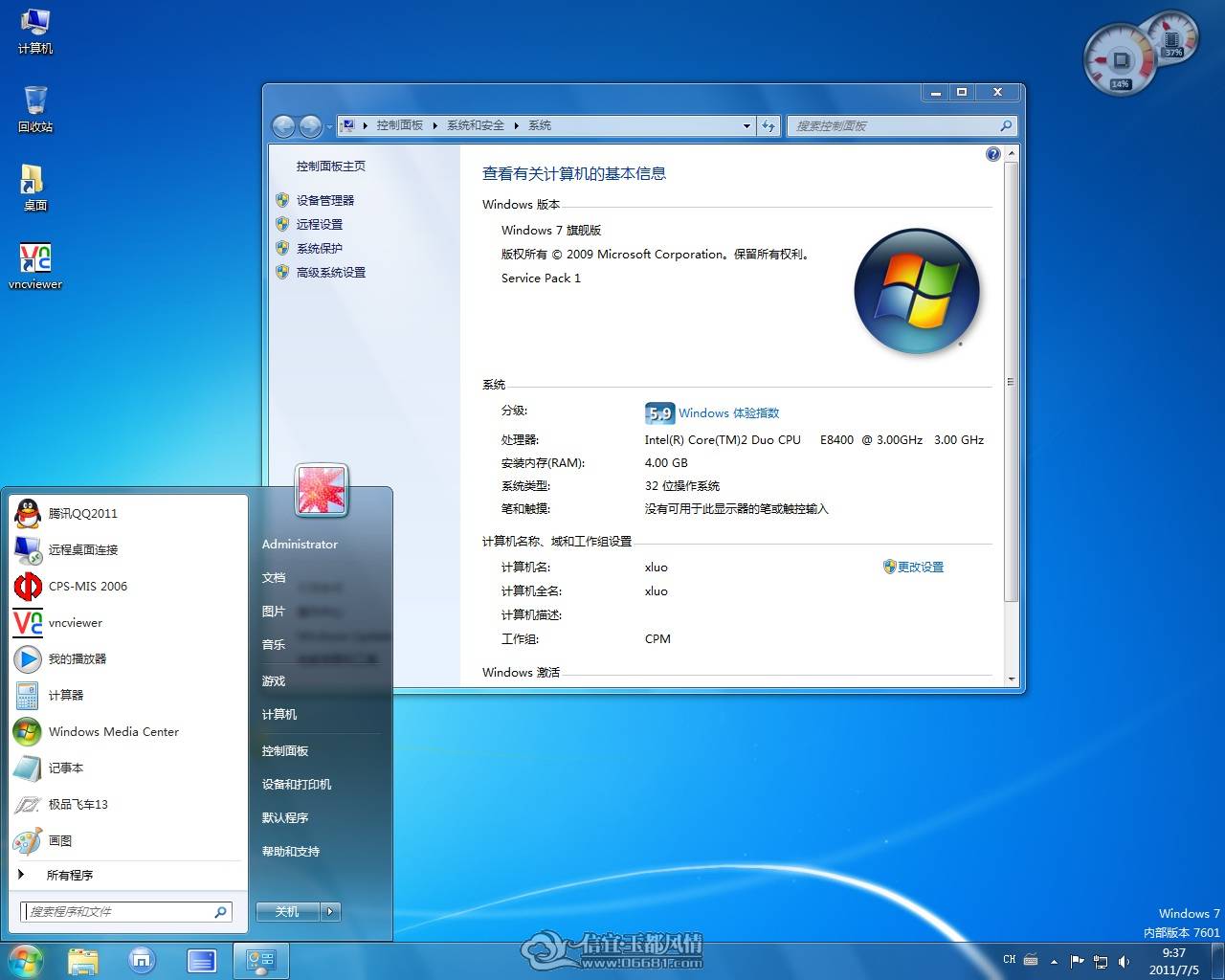Screen dimensions: 1225x980
Task: Open 高级系统设置 link
Action: 331,272
